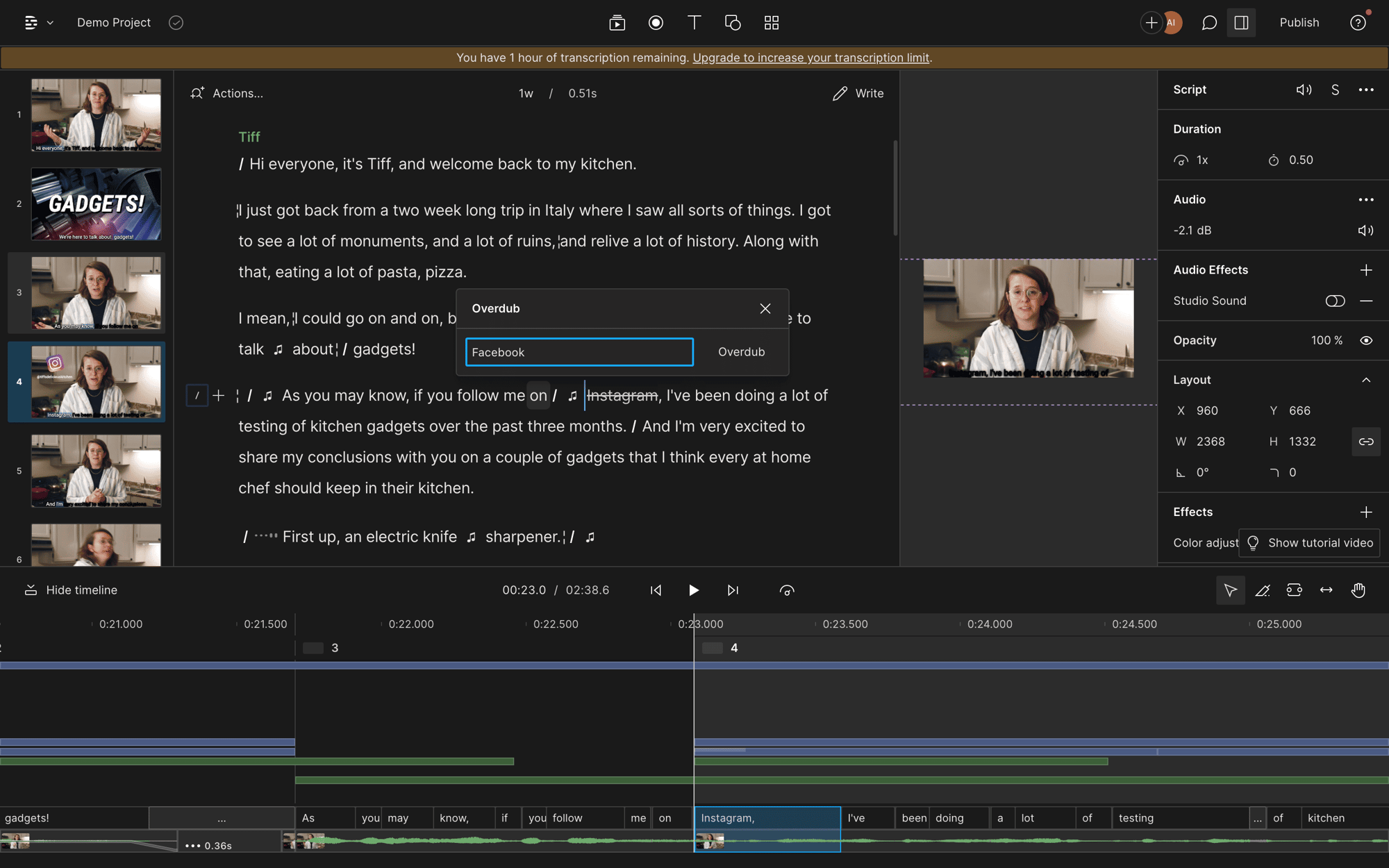Toggle the width-height aspect ratio lock
The height and width of the screenshot is (868, 1389).
(x=1365, y=442)
